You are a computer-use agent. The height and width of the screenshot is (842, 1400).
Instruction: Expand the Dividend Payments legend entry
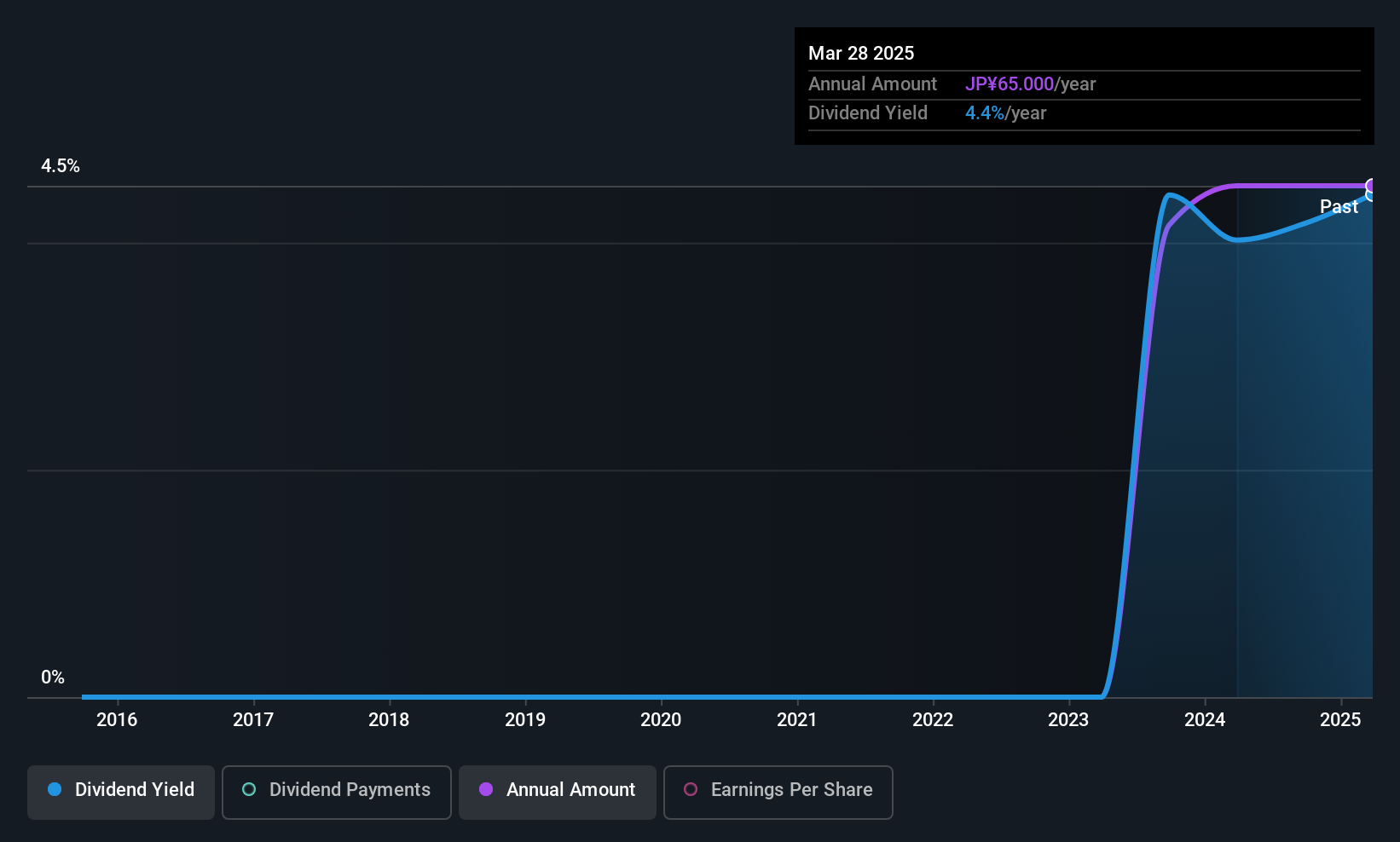pos(336,791)
